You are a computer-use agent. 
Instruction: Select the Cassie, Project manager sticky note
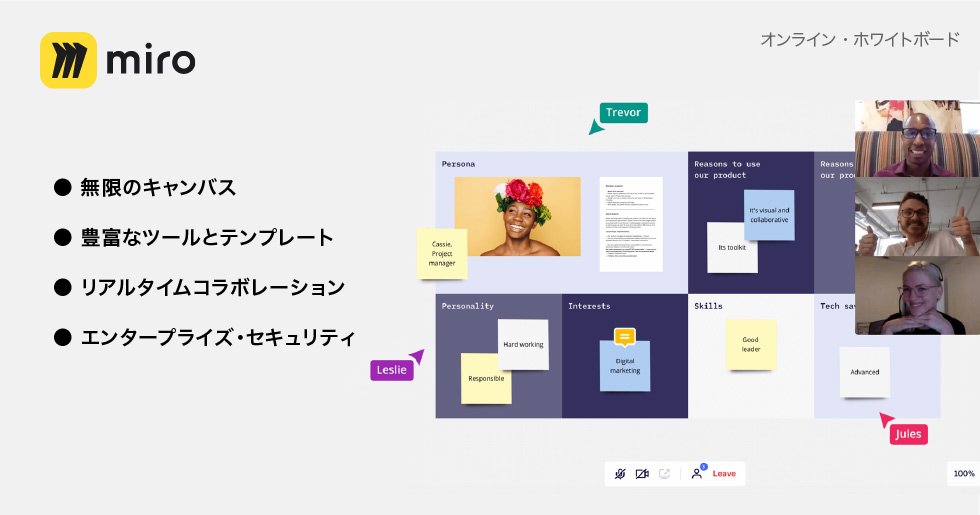pos(442,254)
